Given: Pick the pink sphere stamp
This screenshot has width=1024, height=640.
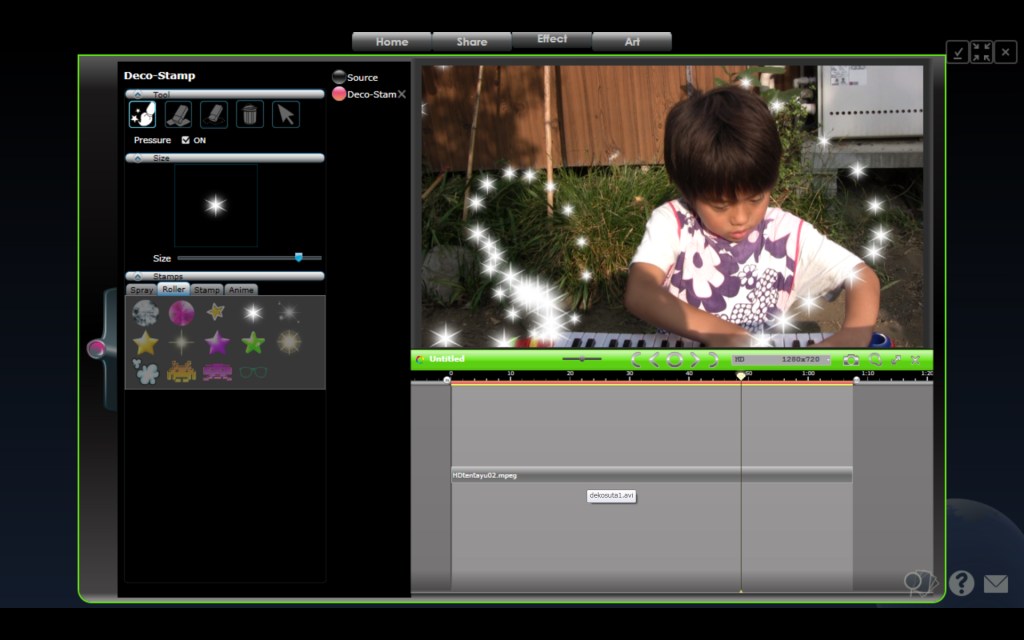Looking at the screenshot, I should (x=181, y=313).
